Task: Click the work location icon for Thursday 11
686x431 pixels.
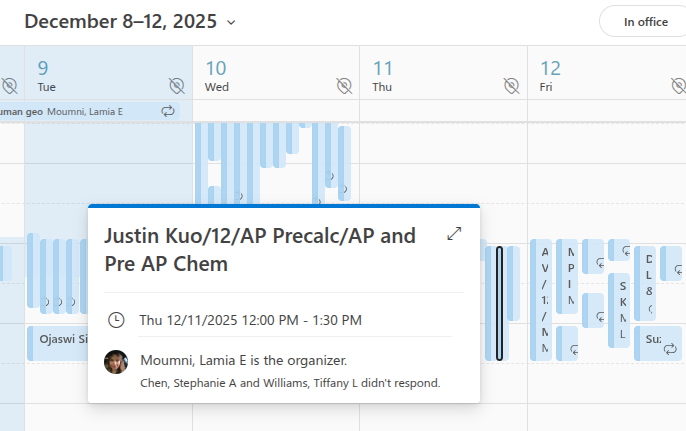Action: pyautogui.click(x=511, y=86)
